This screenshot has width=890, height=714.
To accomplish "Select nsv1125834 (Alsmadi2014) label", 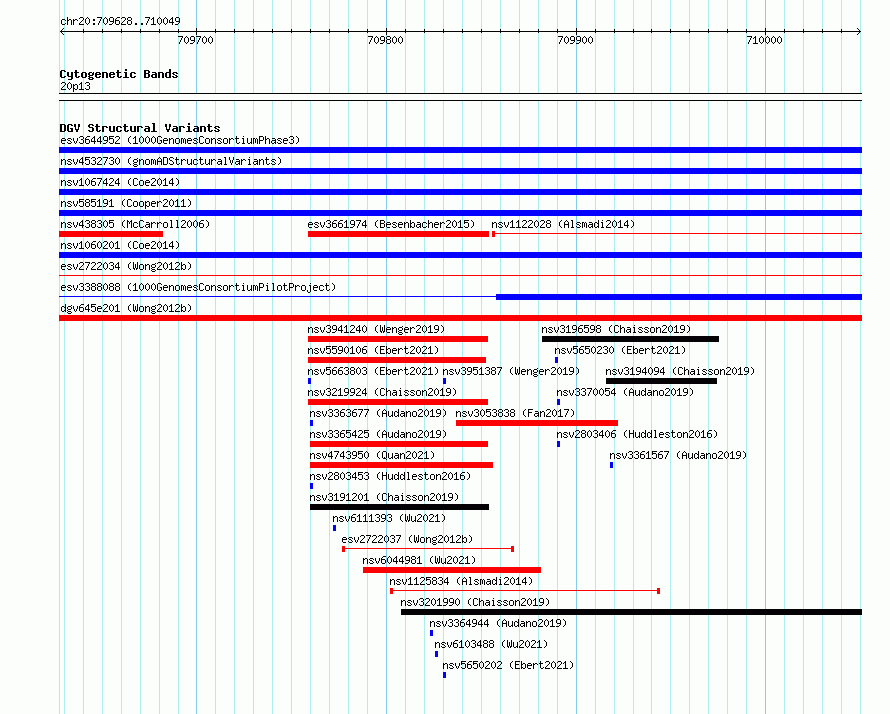I will pyautogui.click(x=461, y=581).
